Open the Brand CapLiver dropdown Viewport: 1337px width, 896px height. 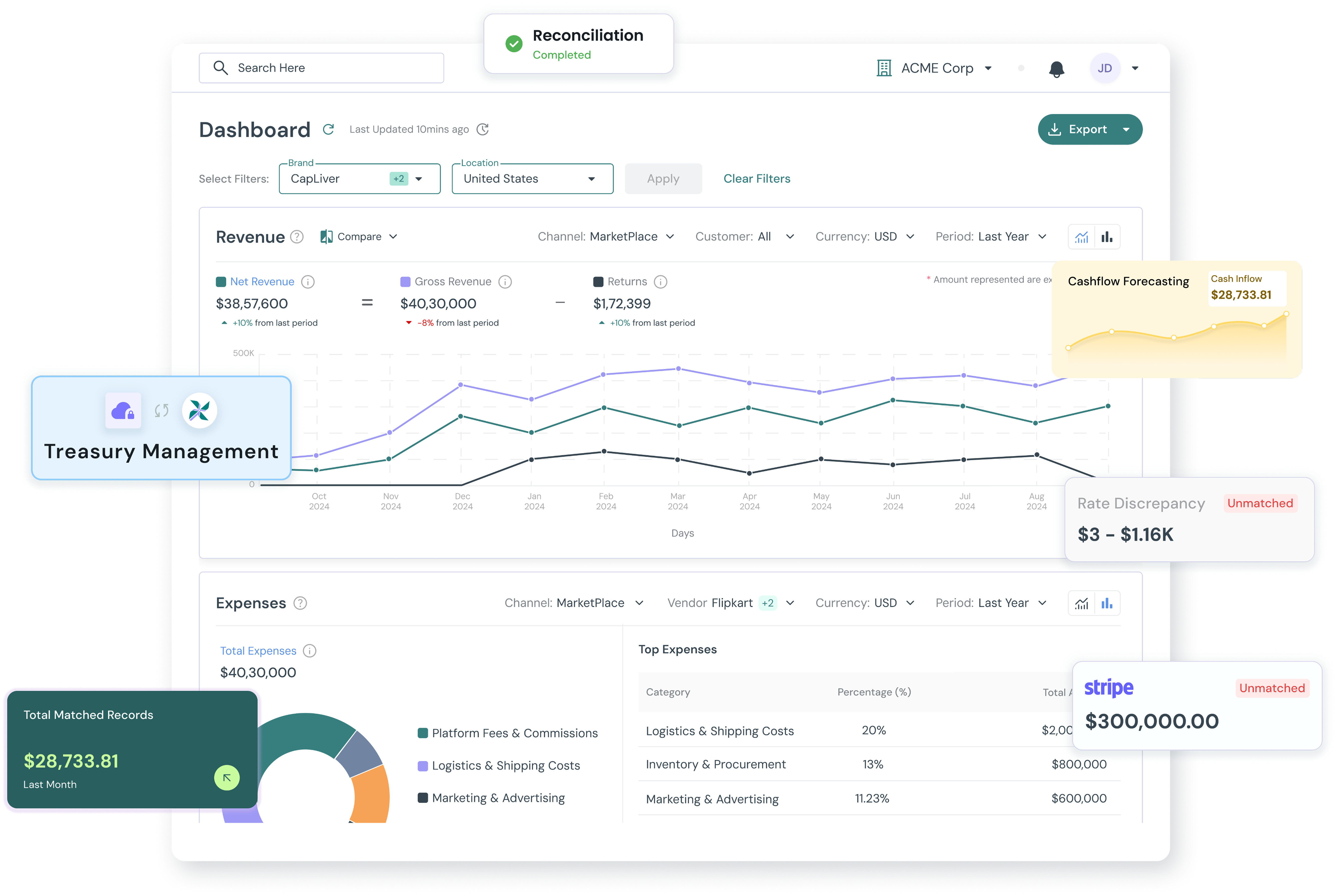360,179
